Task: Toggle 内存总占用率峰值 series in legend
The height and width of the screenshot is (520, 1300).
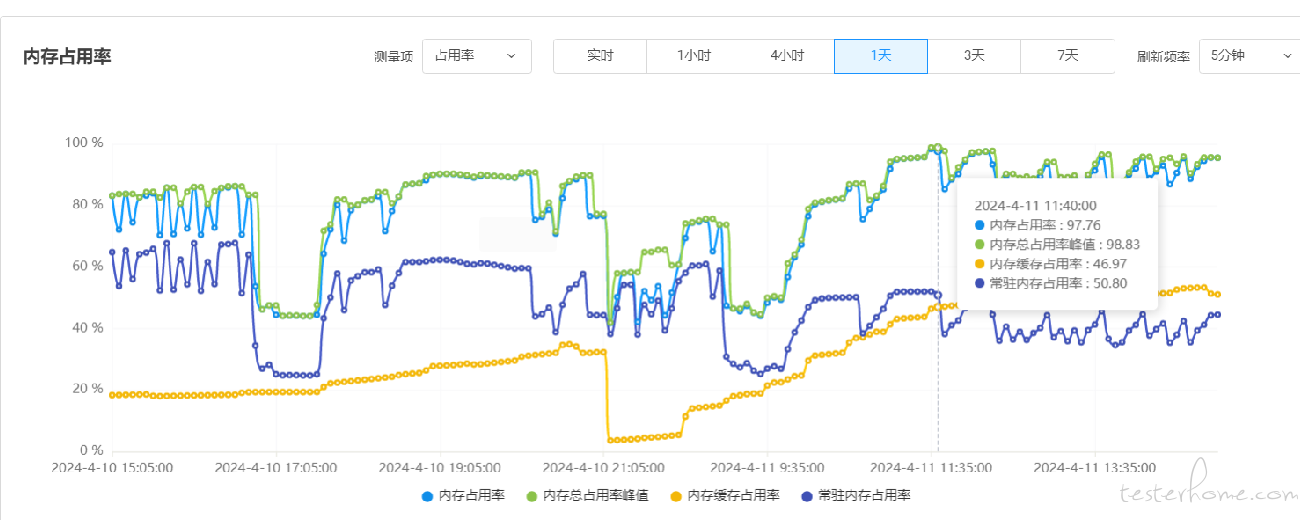Action: [587, 496]
